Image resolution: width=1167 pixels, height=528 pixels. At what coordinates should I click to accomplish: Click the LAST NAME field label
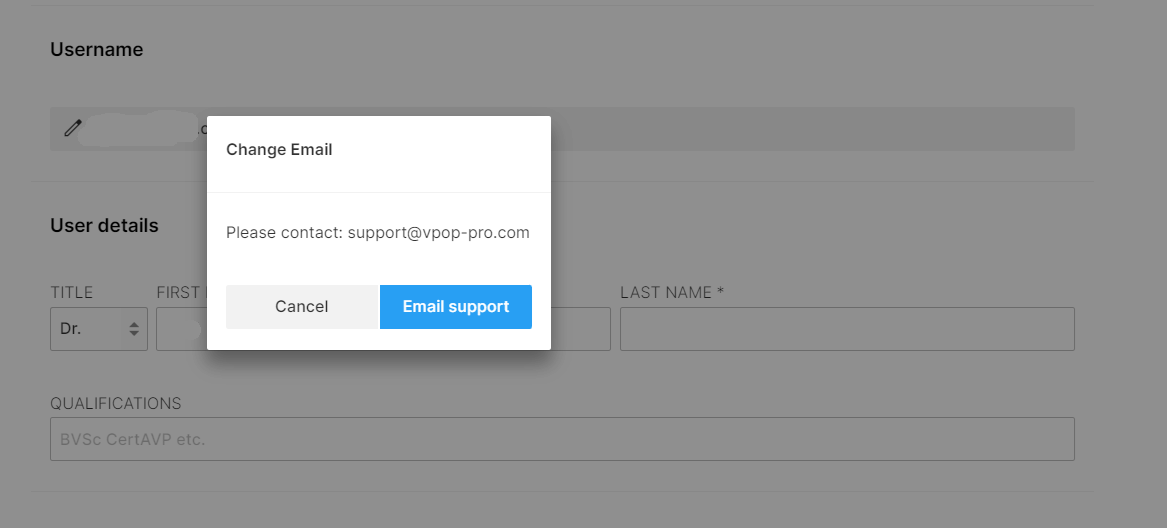672,293
